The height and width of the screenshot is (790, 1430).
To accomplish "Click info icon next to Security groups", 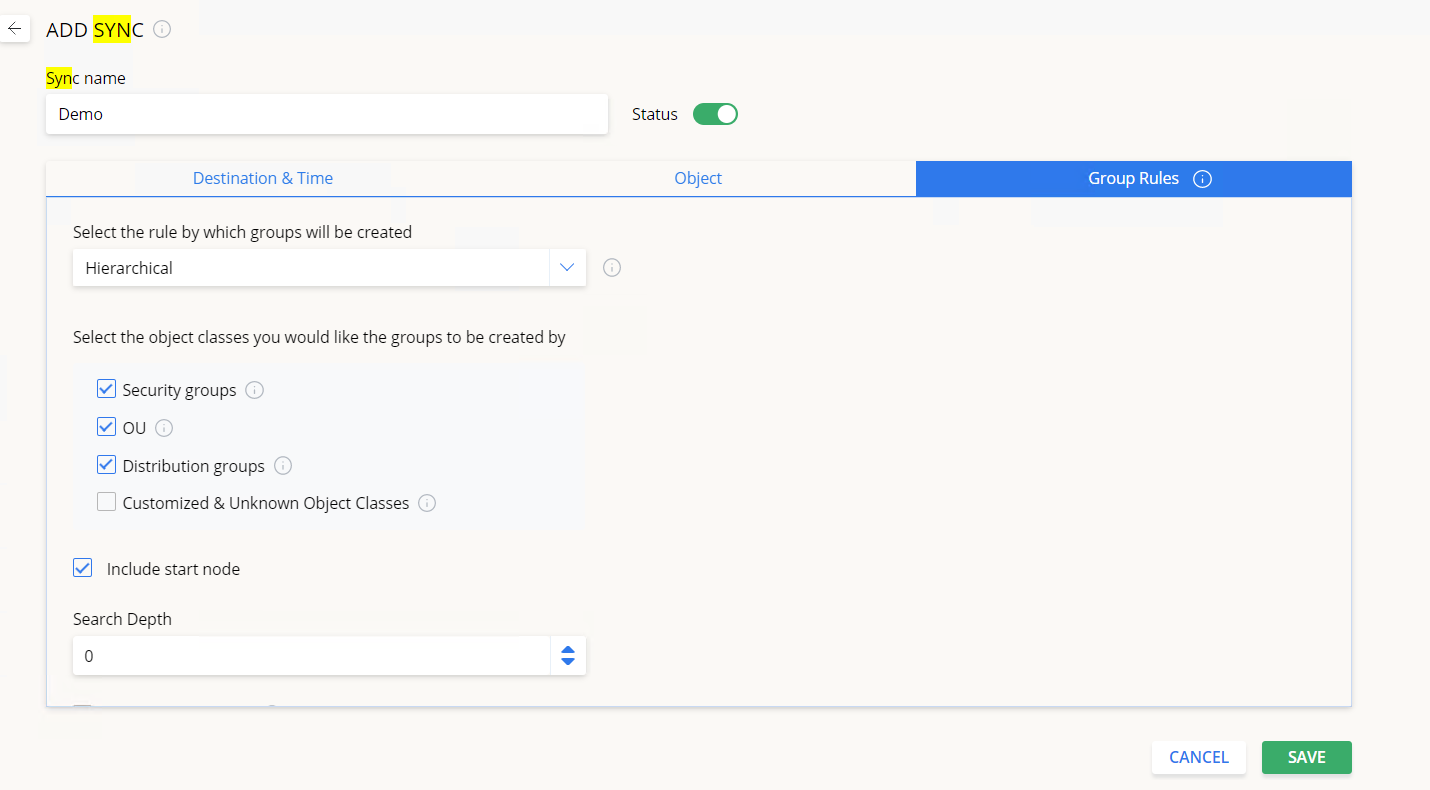I will pos(255,390).
